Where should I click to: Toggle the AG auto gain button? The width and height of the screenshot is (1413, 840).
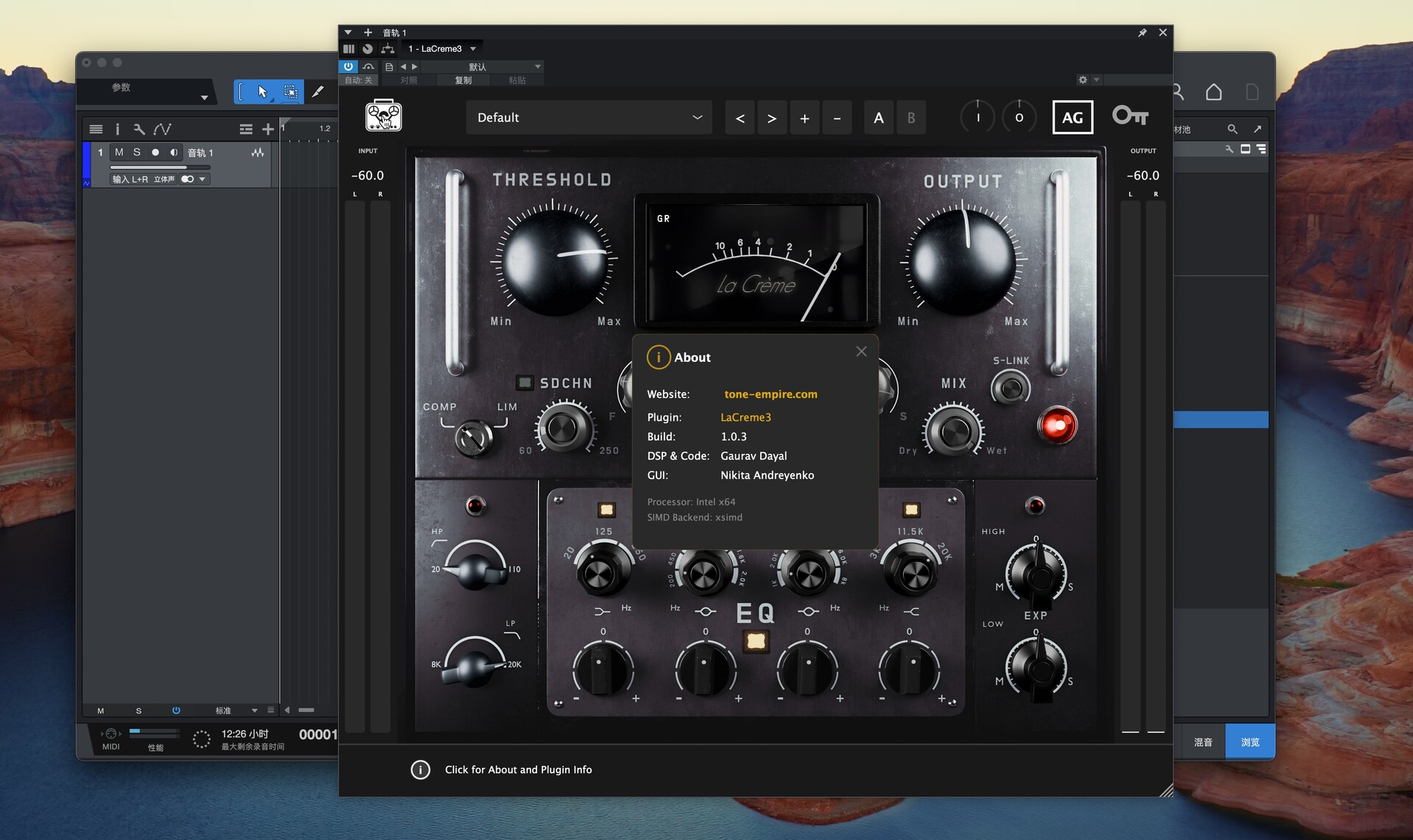1072,118
